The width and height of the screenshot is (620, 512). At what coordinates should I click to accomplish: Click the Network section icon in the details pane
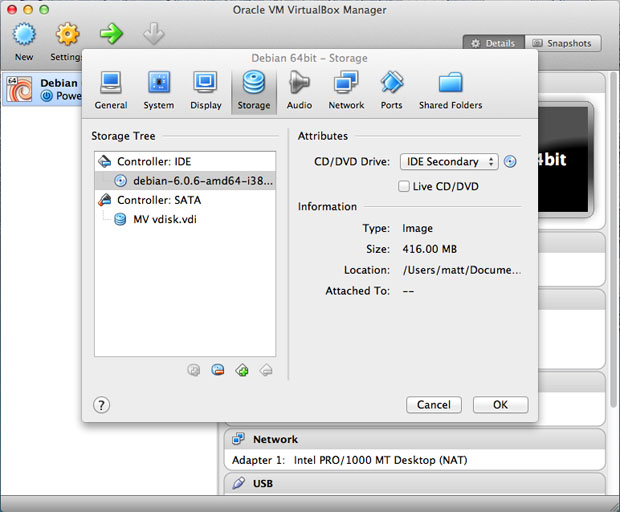coord(238,438)
